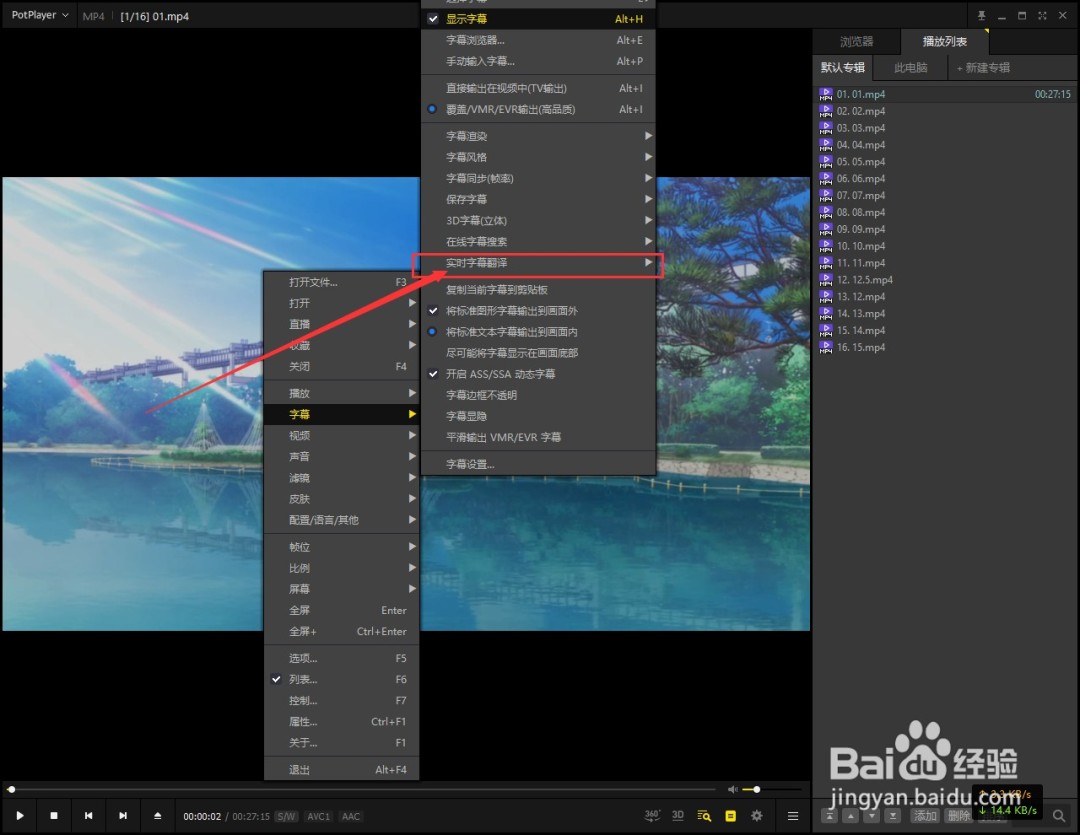Screen dimensions: 1080x835
Task: Toggle 360° video mode icon
Action: pos(652,816)
